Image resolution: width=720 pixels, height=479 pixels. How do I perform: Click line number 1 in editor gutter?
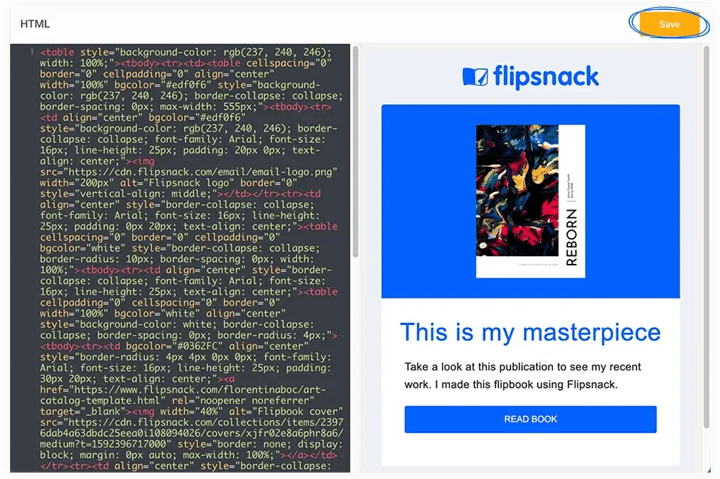click(x=32, y=52)
